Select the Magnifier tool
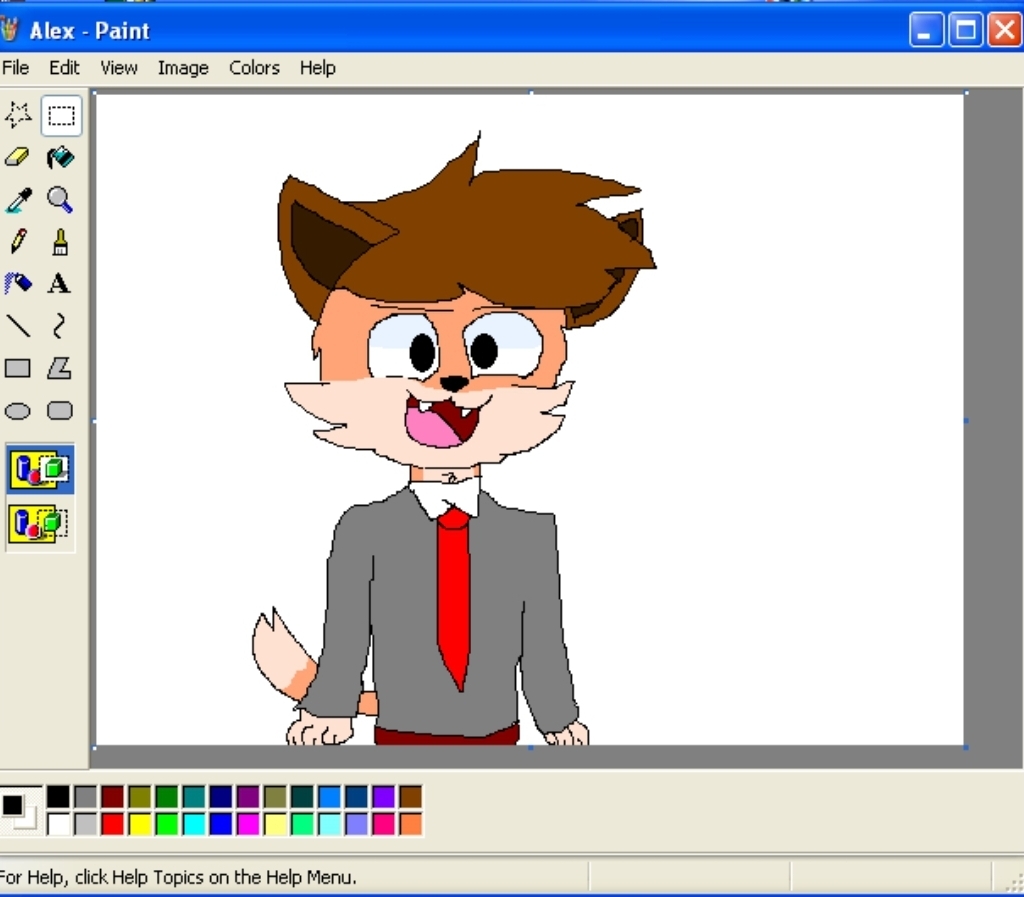Screen dimensions: 1024x897 (x=60, y=200)
